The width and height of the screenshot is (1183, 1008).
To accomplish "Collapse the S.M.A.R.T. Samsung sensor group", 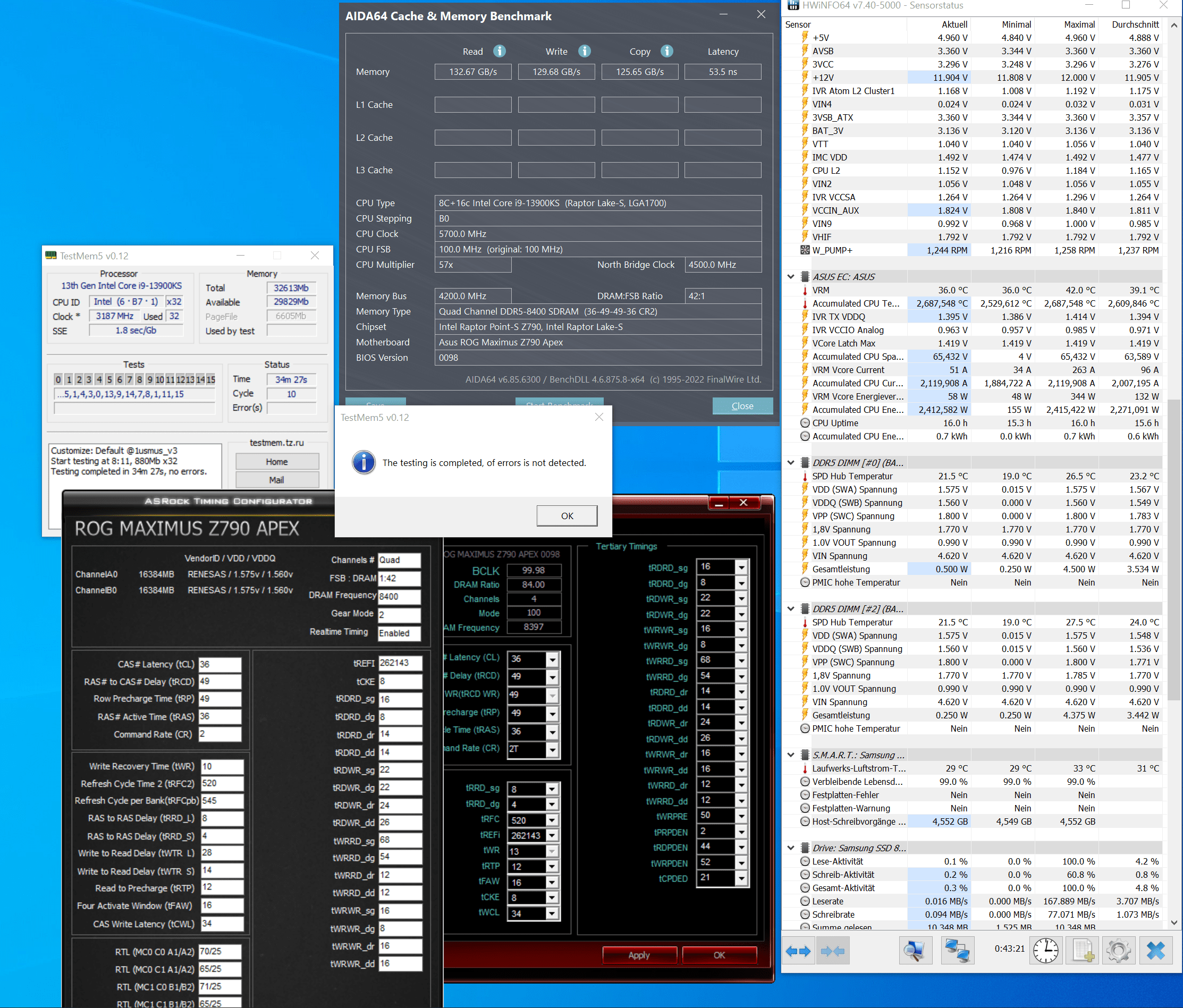I will tap(791, 755).
